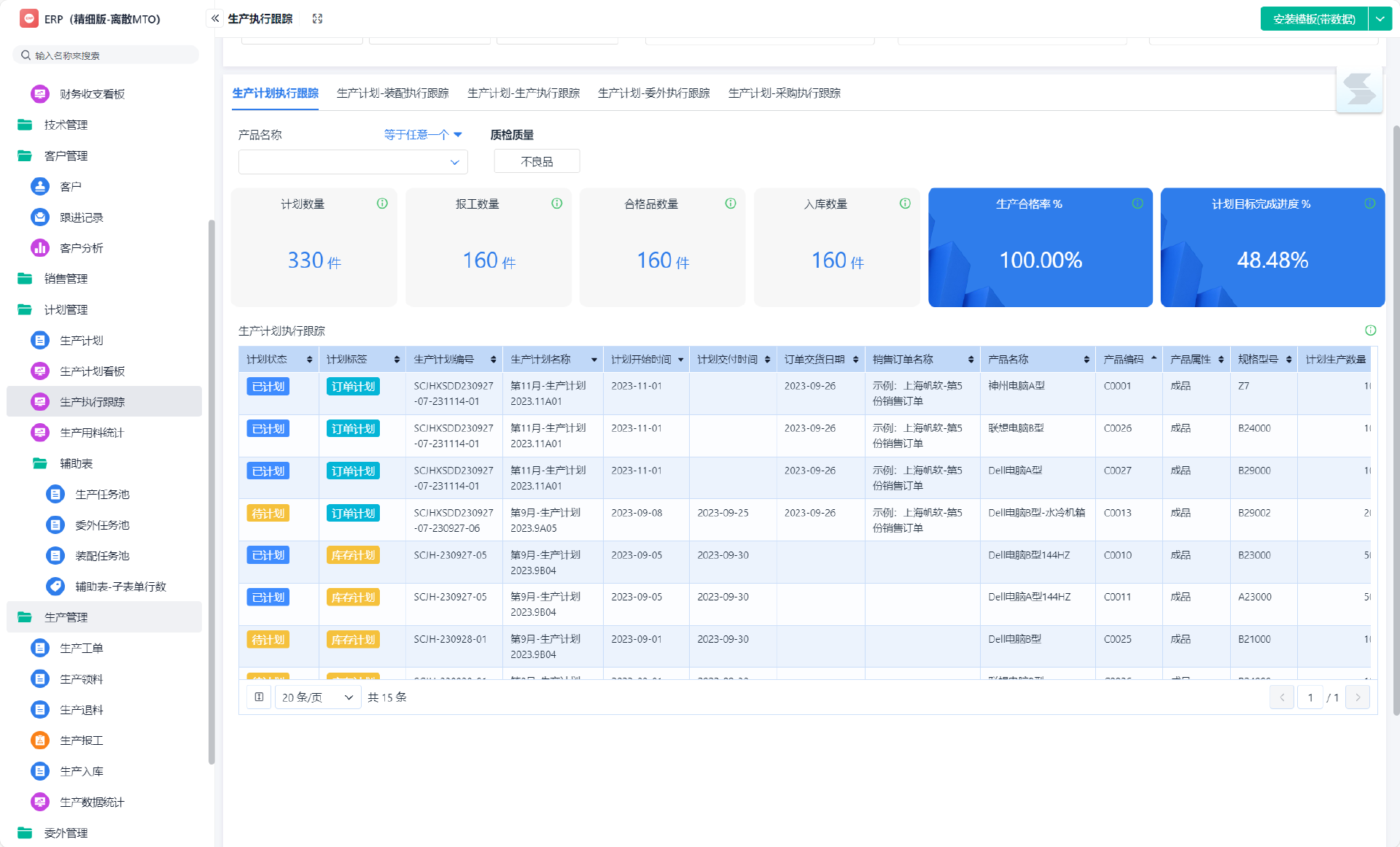Click info icon right of table title
Viewport: 1400px width, 847px height.
pyautogui.click(x=1370, y=330)
